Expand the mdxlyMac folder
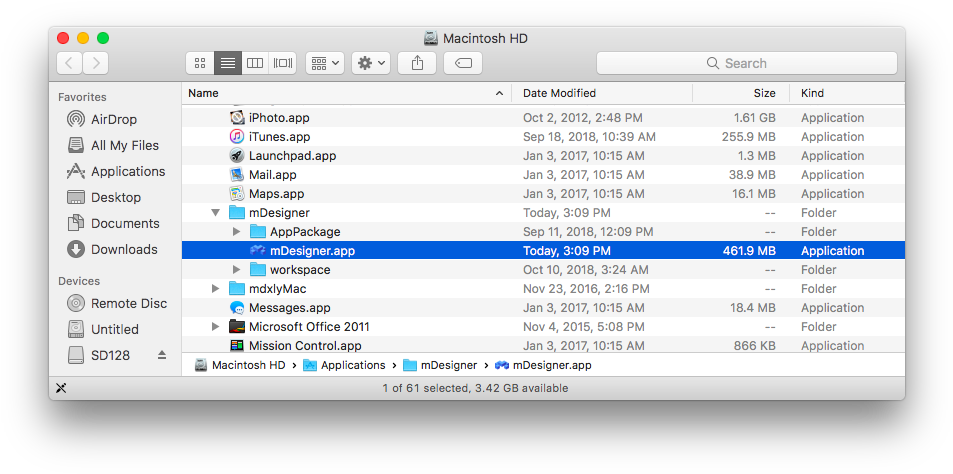The height and width of the screenshot is (474, 953). coord(215,289)
